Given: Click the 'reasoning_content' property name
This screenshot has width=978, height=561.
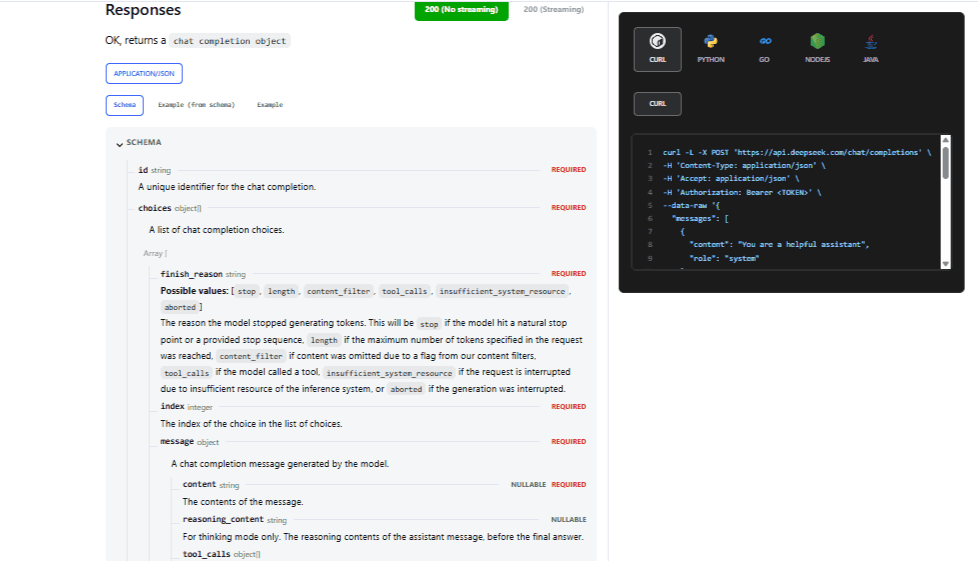Looking at the screenshot, I should click(223, 519).
